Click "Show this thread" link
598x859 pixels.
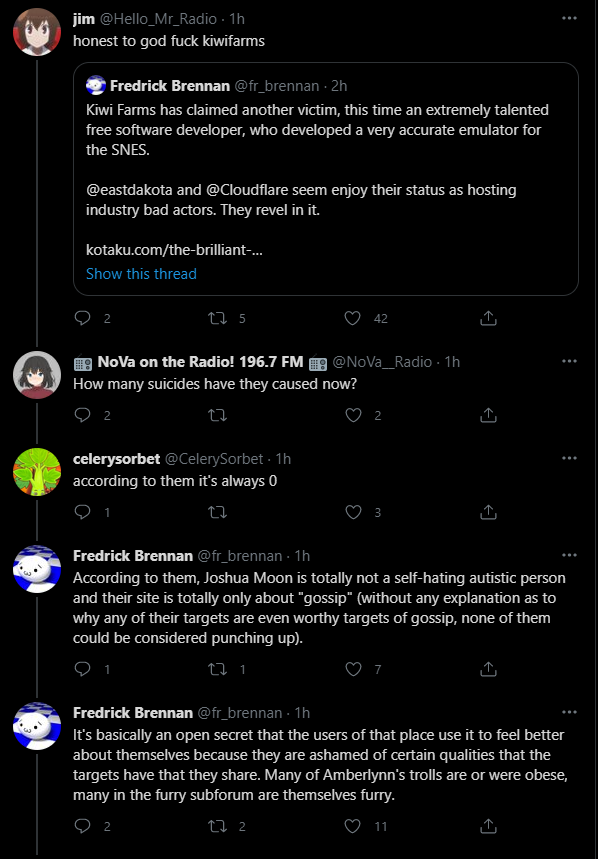coord(141,274)
